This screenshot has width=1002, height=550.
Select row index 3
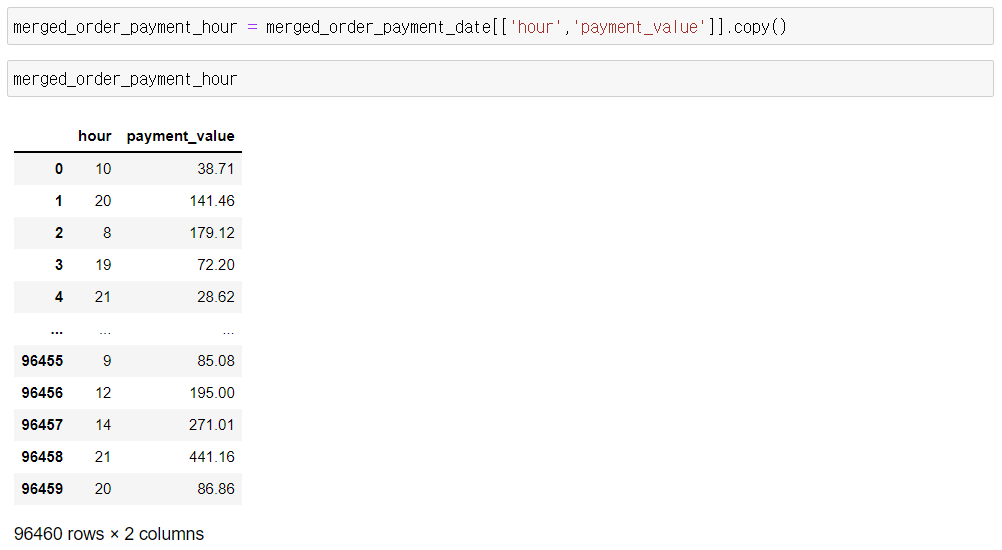59,264
